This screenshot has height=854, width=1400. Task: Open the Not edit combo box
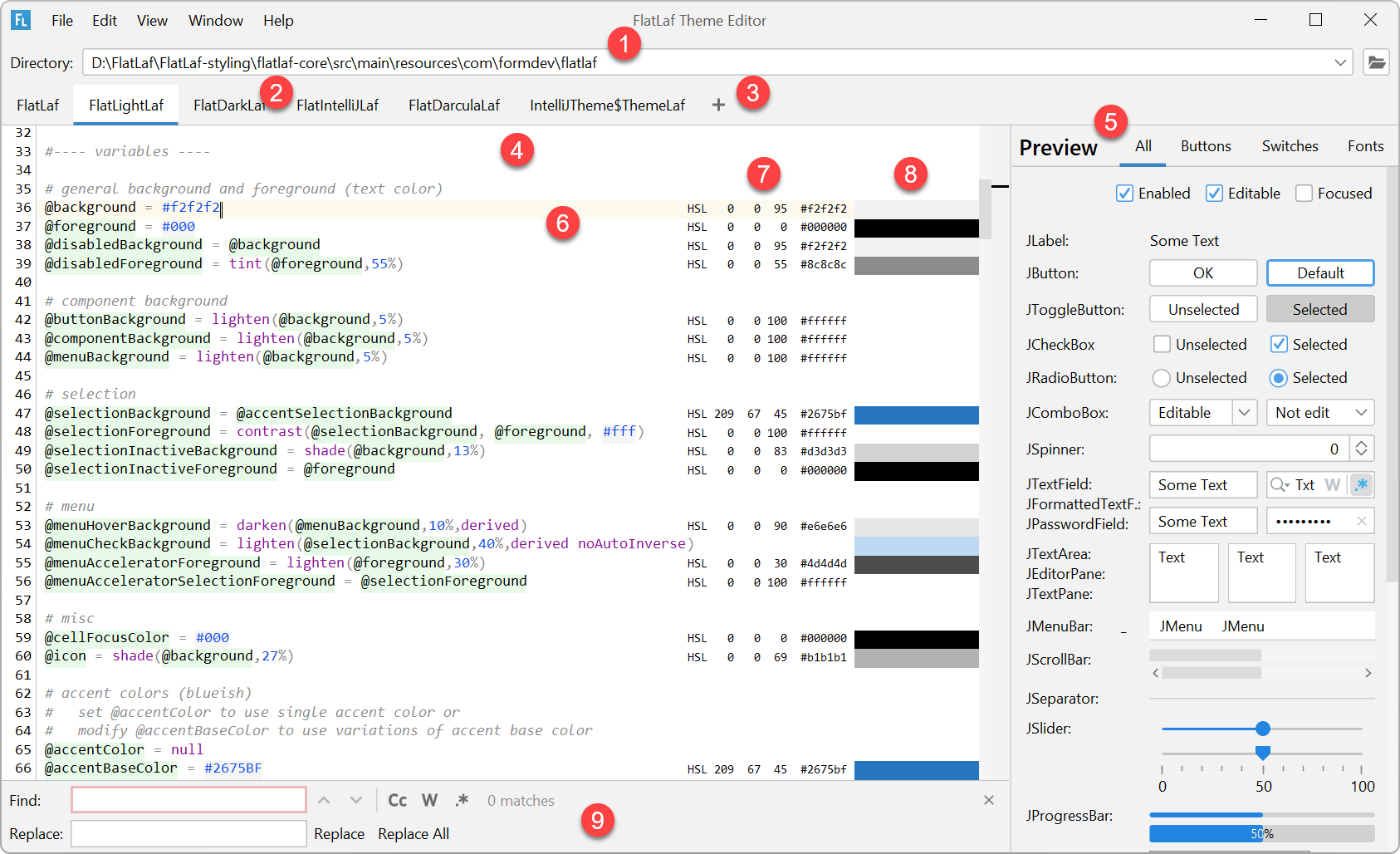pos(1320,413)
